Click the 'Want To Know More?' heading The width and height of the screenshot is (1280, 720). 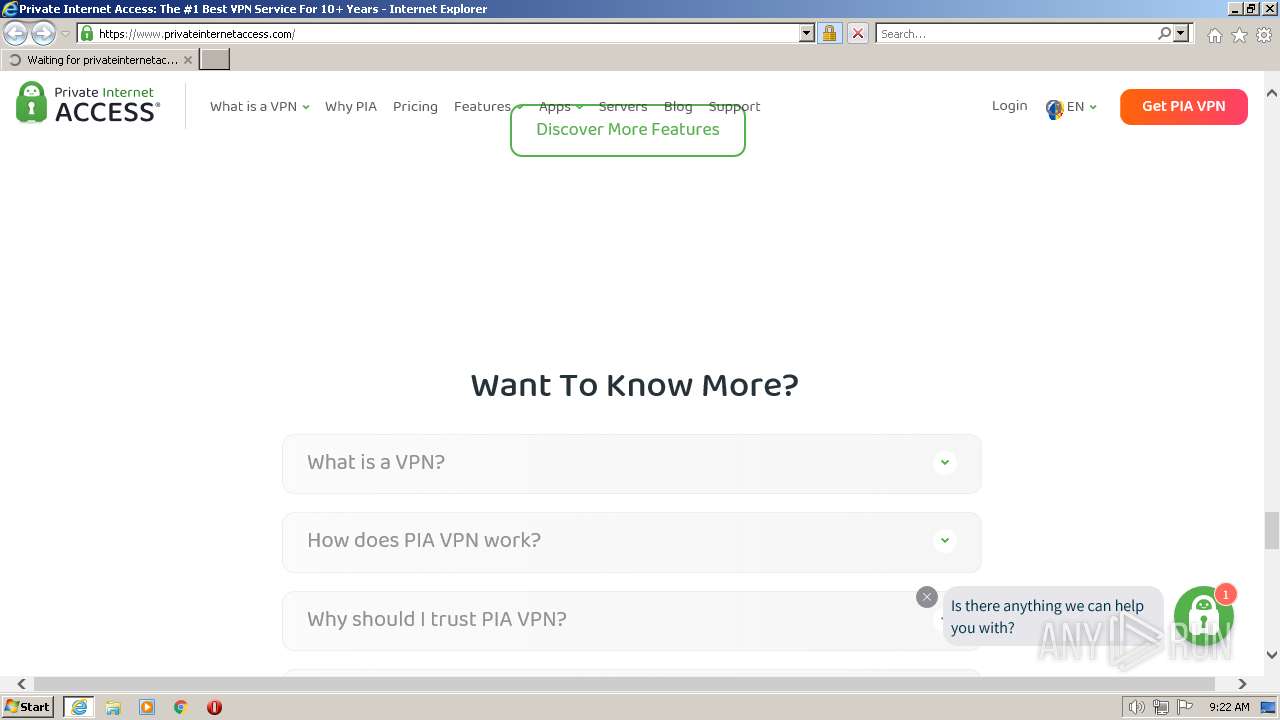(x=634, y=385)
